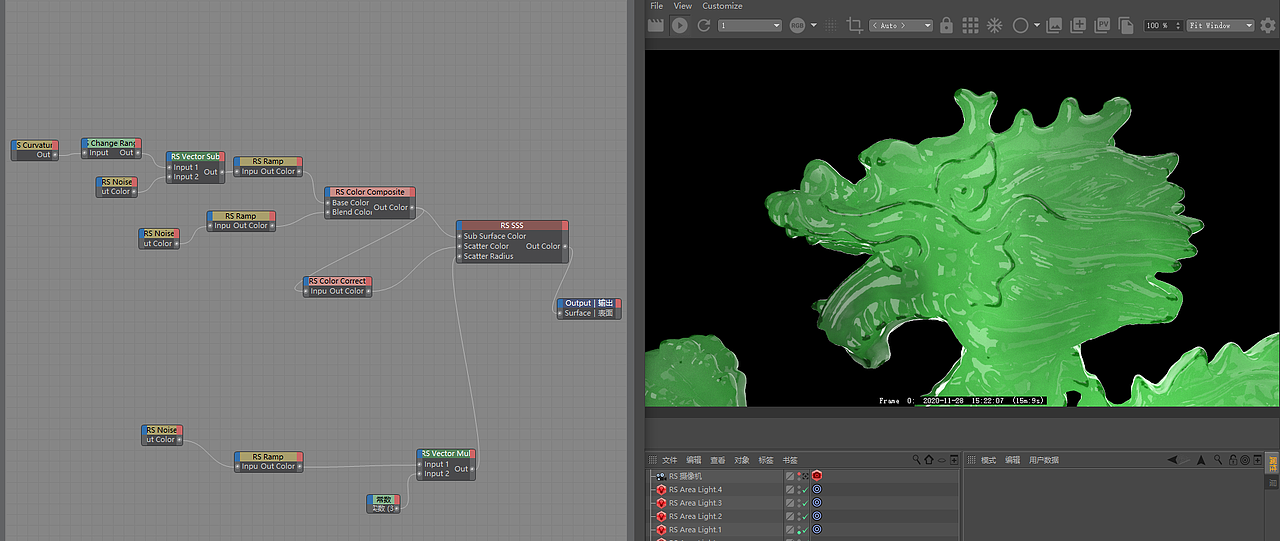Open the 文件 menu in object manager
Image resolution: width=1280 pixels, height=541 pixels.
point(670,460)
